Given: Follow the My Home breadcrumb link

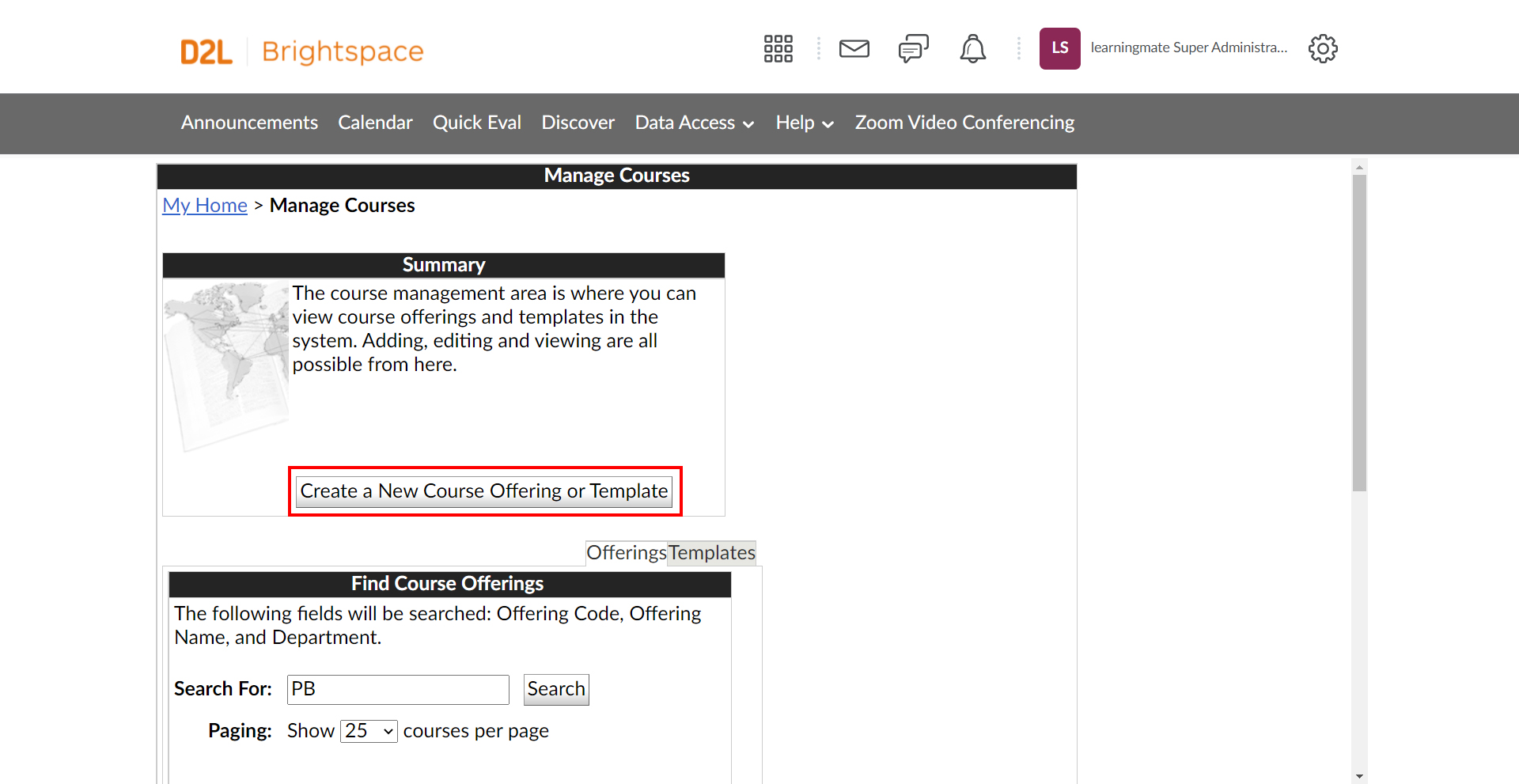Looking at the screenshot, I should click(x=205, y=206).
